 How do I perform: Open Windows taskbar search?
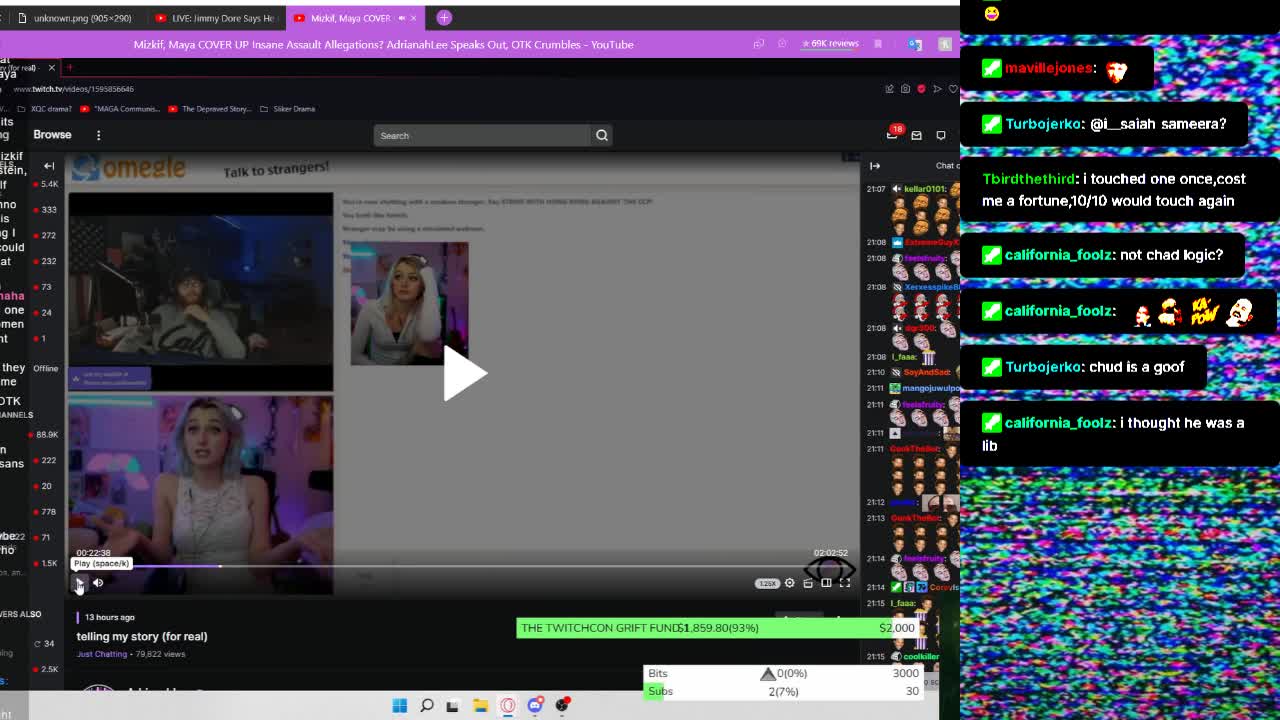pos(427,705)
